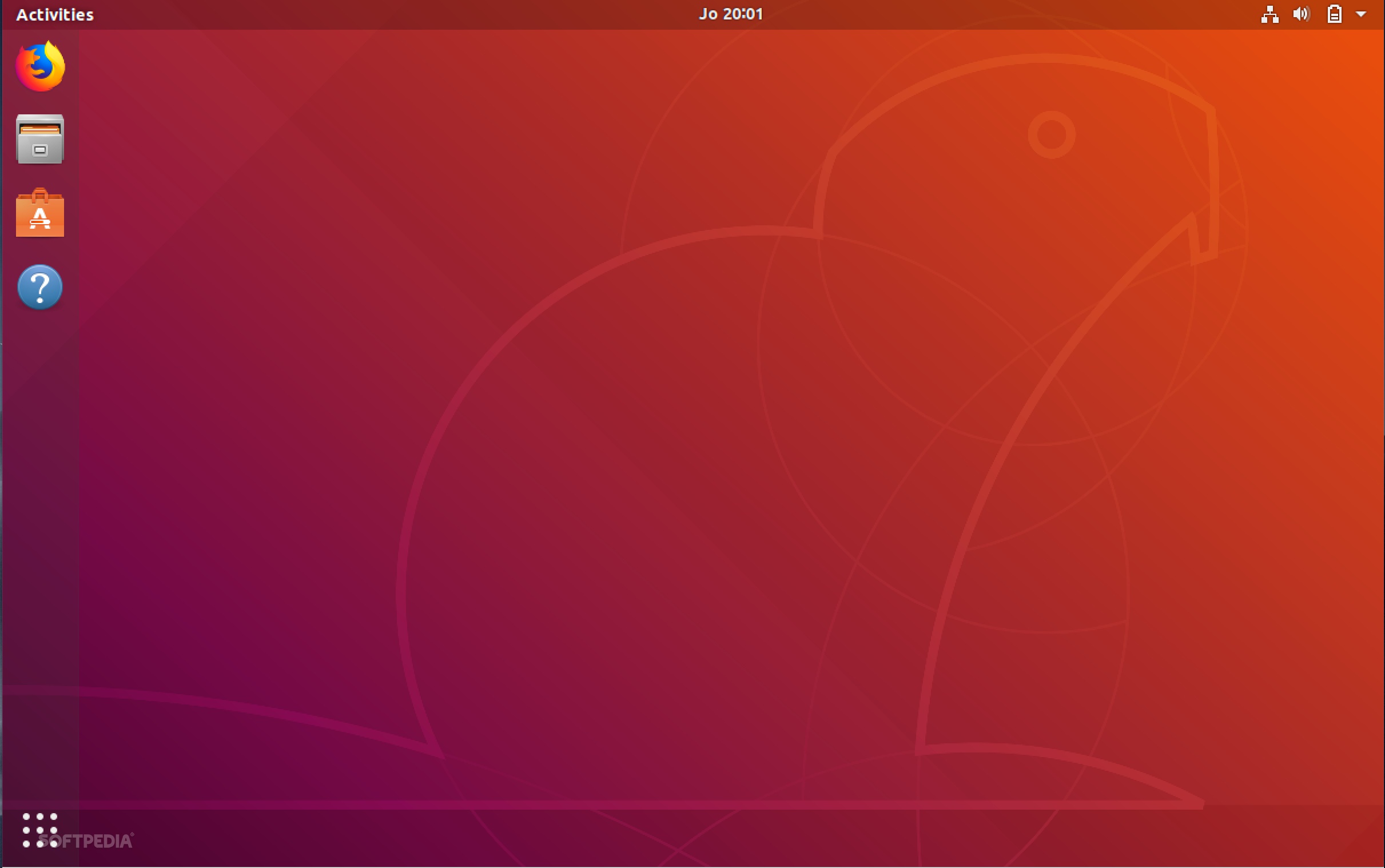1385x868 pixels.
Task: Open the network connections dropdown
Action: [x=1269, y=14]
